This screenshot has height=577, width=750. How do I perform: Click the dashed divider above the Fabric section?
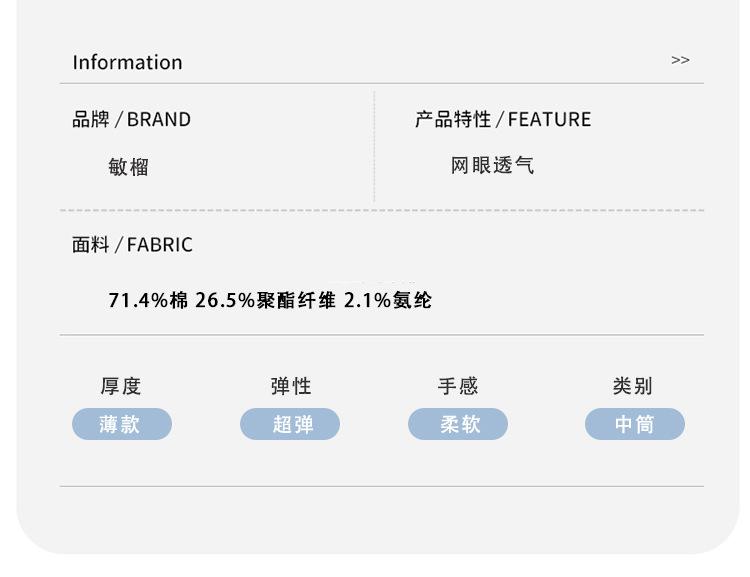tap(382, 210)
